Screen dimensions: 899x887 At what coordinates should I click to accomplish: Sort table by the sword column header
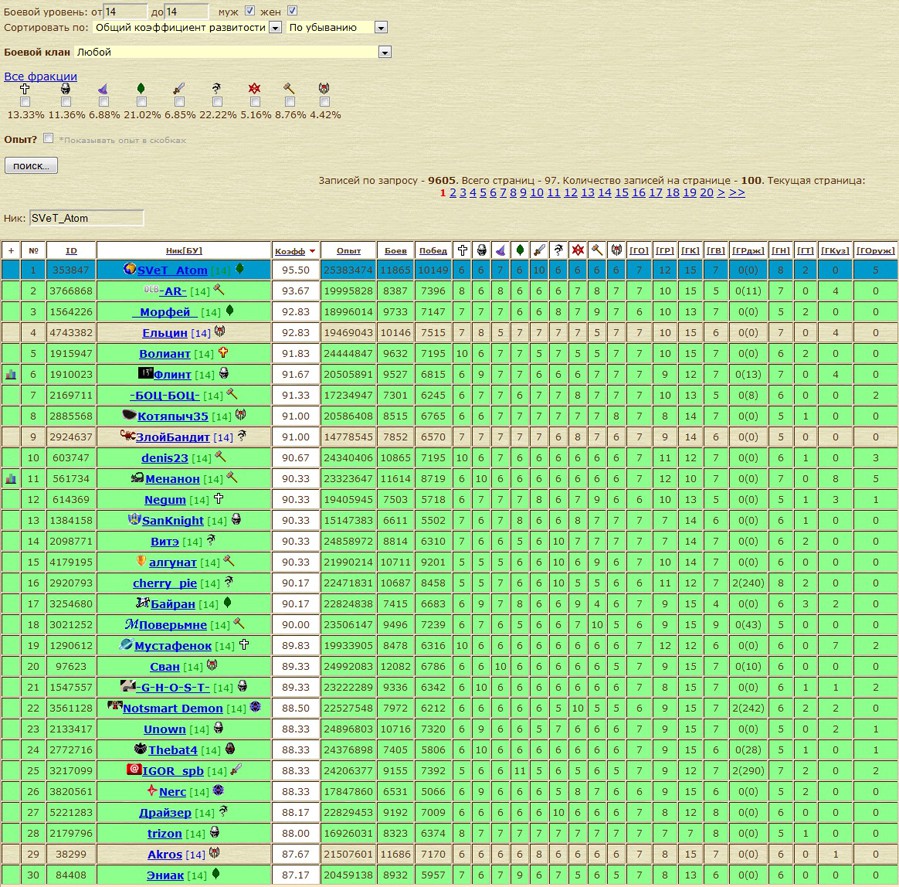click(x=539, y=250)
